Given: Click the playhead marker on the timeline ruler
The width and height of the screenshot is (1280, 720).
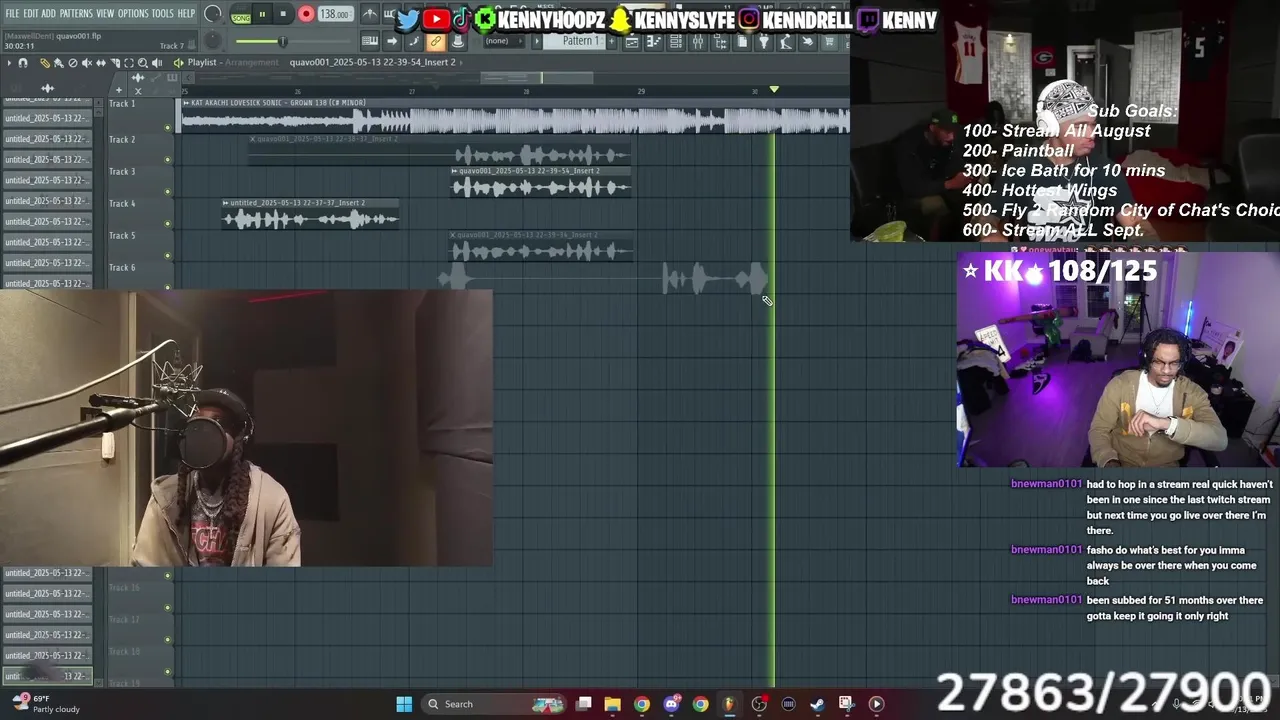Looking at the screenshot, I should (x=774, y=90).
